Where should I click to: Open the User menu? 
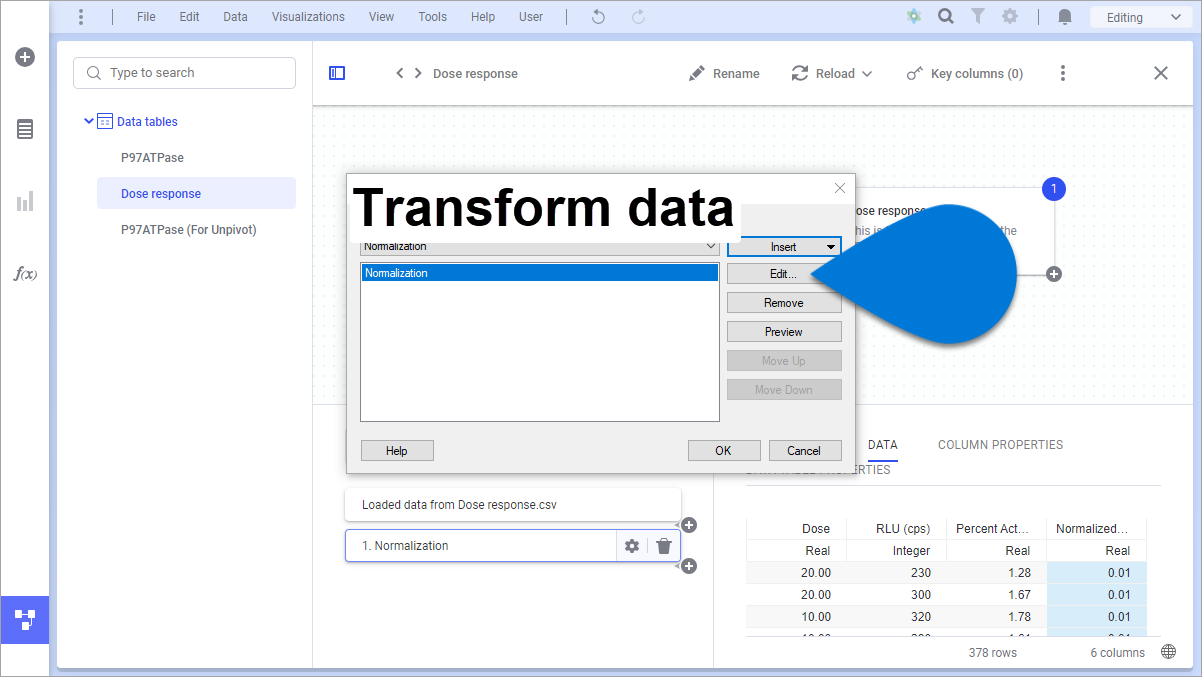(531, 17)
